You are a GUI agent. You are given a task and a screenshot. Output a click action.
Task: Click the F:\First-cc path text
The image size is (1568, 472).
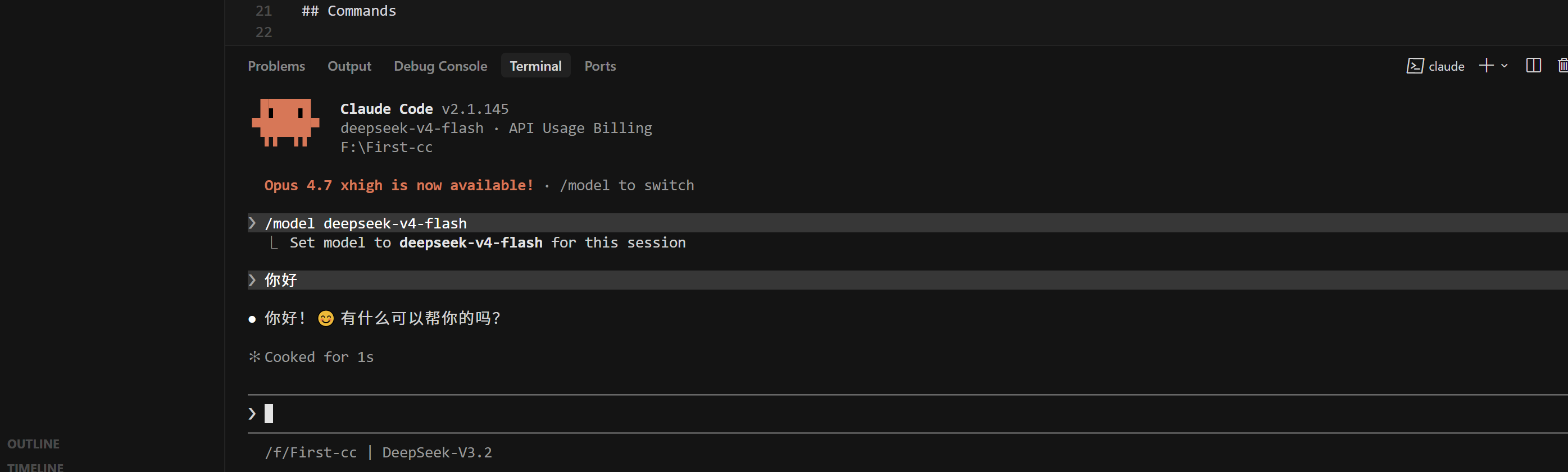387,147
